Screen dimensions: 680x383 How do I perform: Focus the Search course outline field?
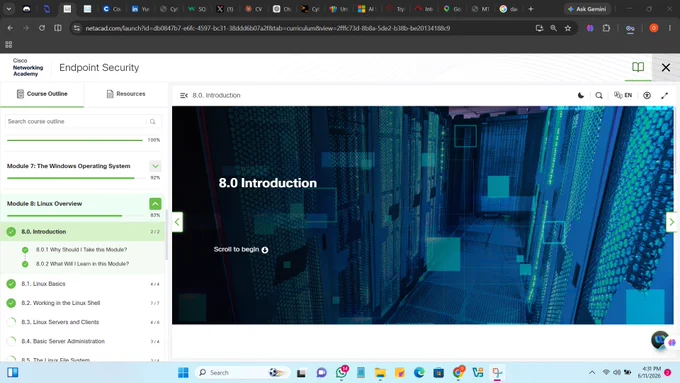pyautogui.click(x=76, y=121)
